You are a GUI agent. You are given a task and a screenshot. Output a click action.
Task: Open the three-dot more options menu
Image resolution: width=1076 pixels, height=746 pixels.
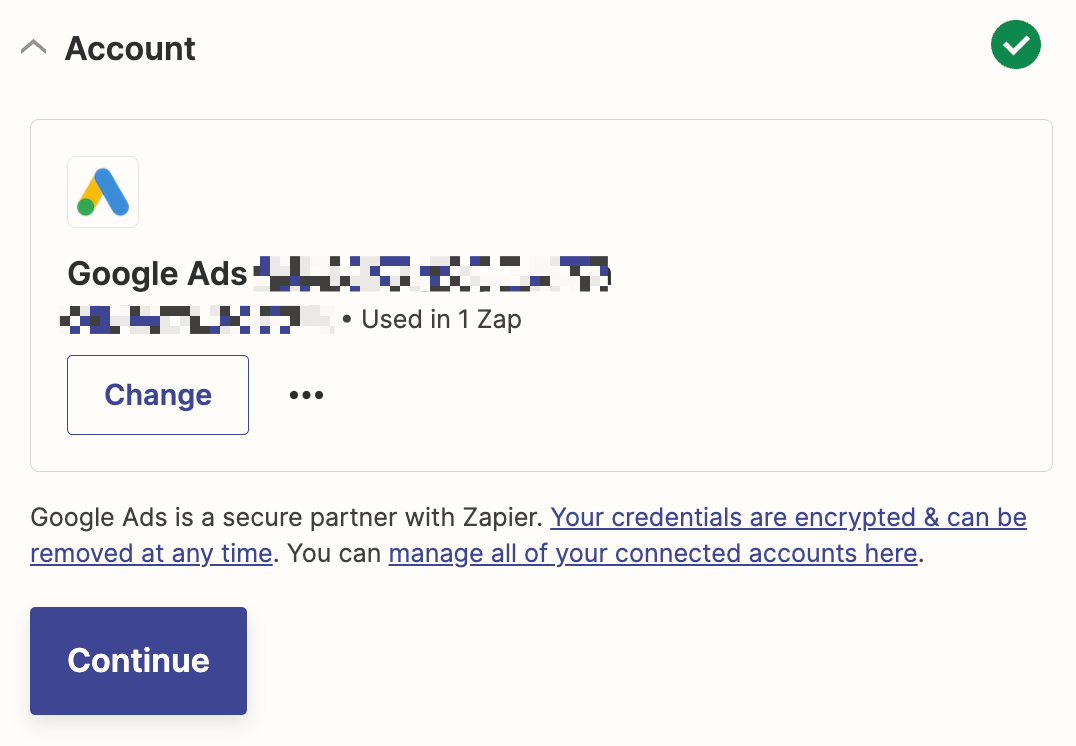(x=306, y=395)
